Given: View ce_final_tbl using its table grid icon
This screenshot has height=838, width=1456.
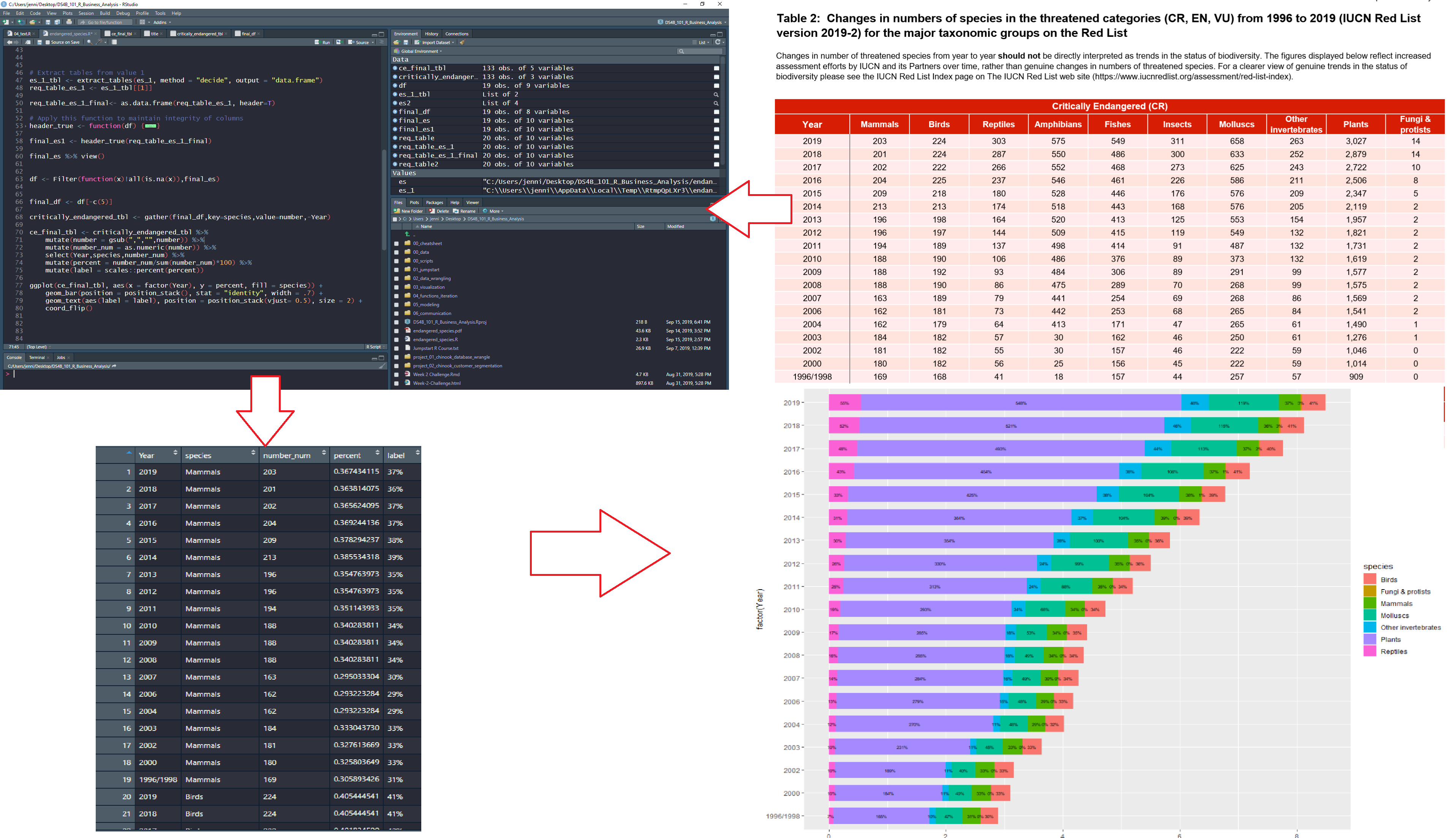Looking at the screenshot, I should 716,68.
